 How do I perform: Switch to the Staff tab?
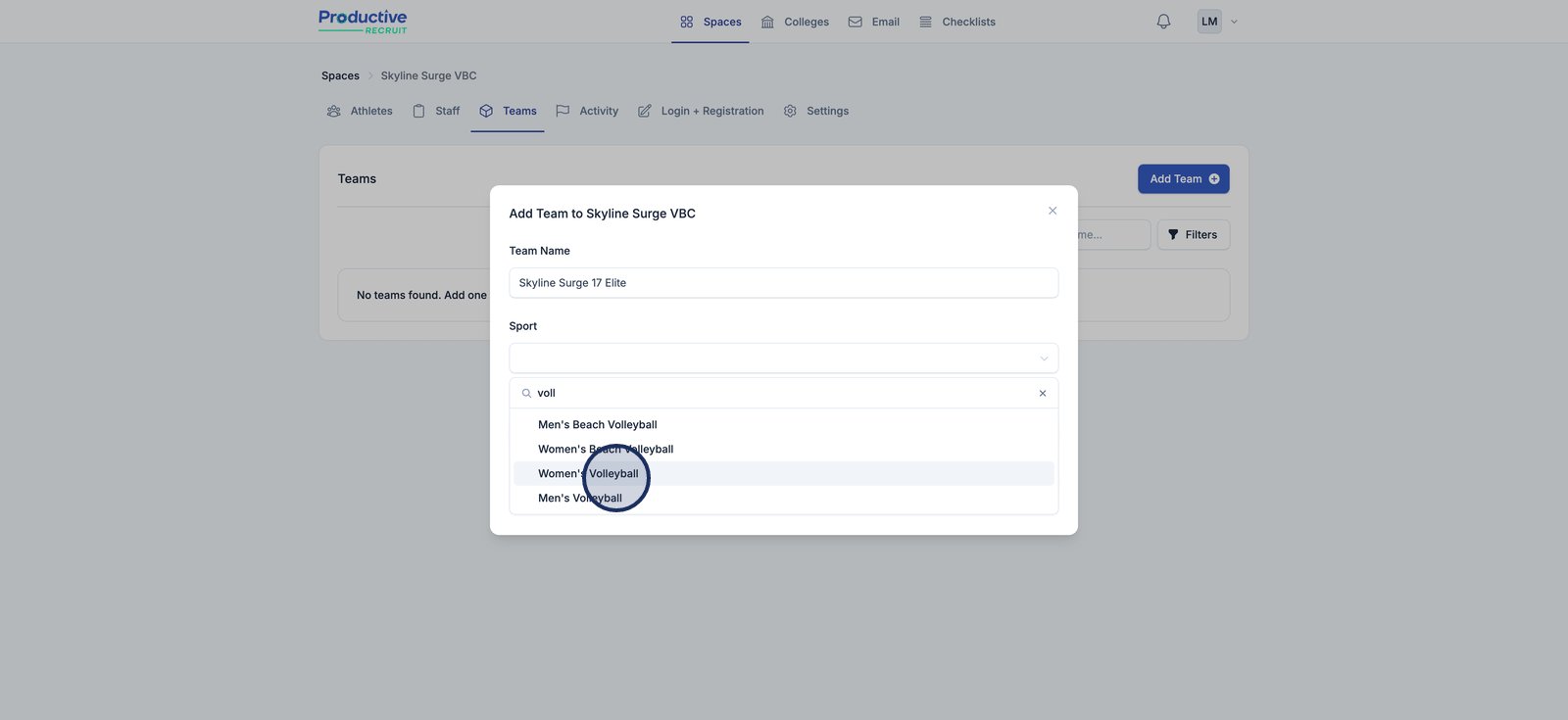(436, 112)
